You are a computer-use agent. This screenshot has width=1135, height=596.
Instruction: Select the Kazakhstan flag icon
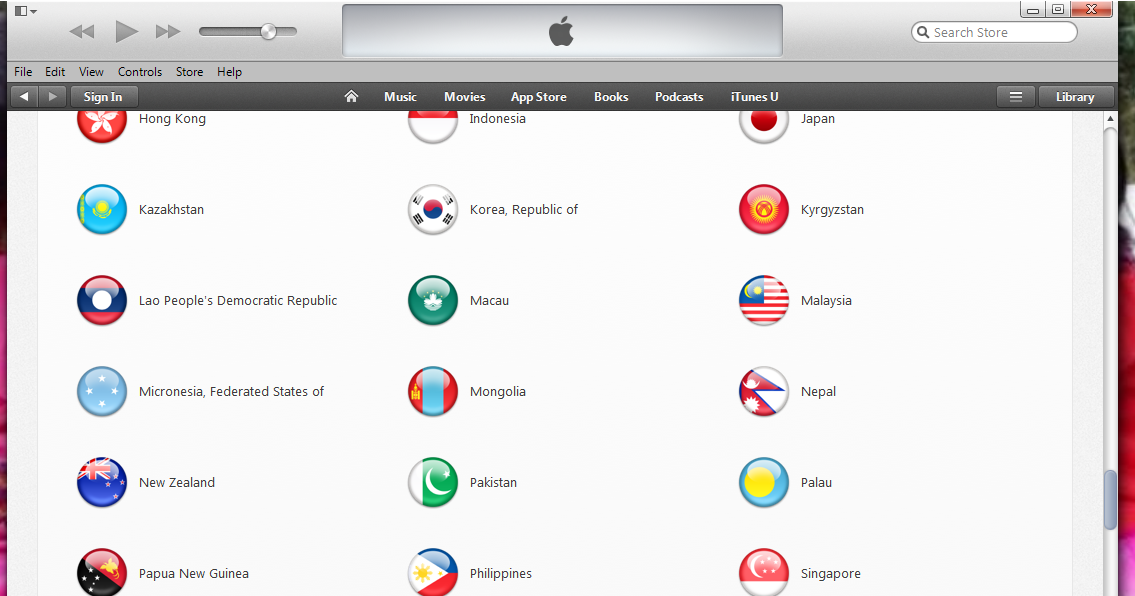tap(102, 209)
